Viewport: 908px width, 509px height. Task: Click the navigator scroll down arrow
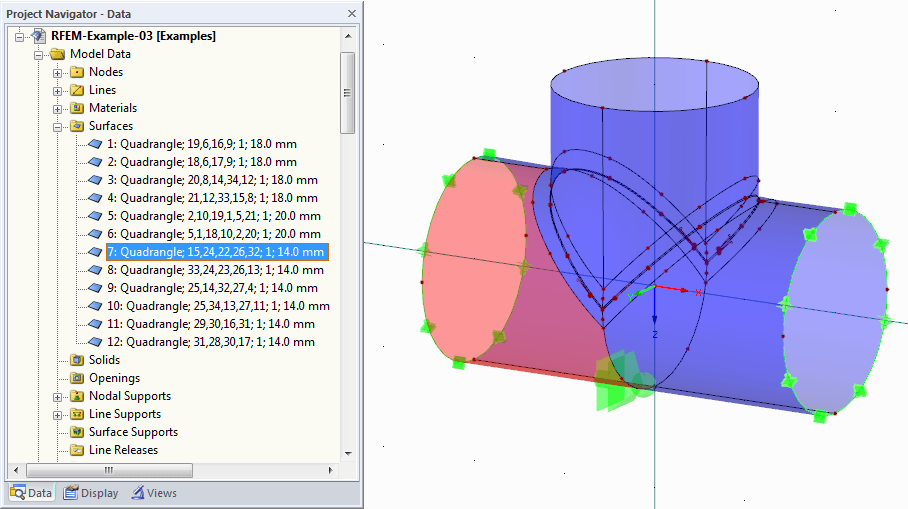(347, 453)
